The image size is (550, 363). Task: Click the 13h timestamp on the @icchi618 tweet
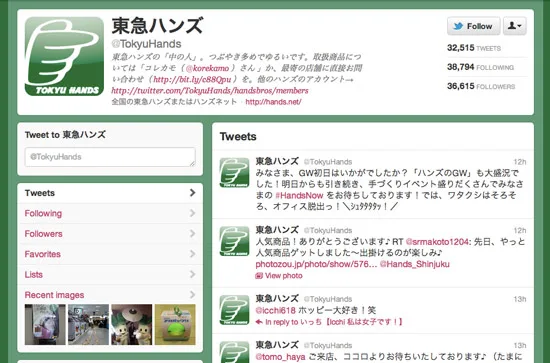(x=520, y=299)
